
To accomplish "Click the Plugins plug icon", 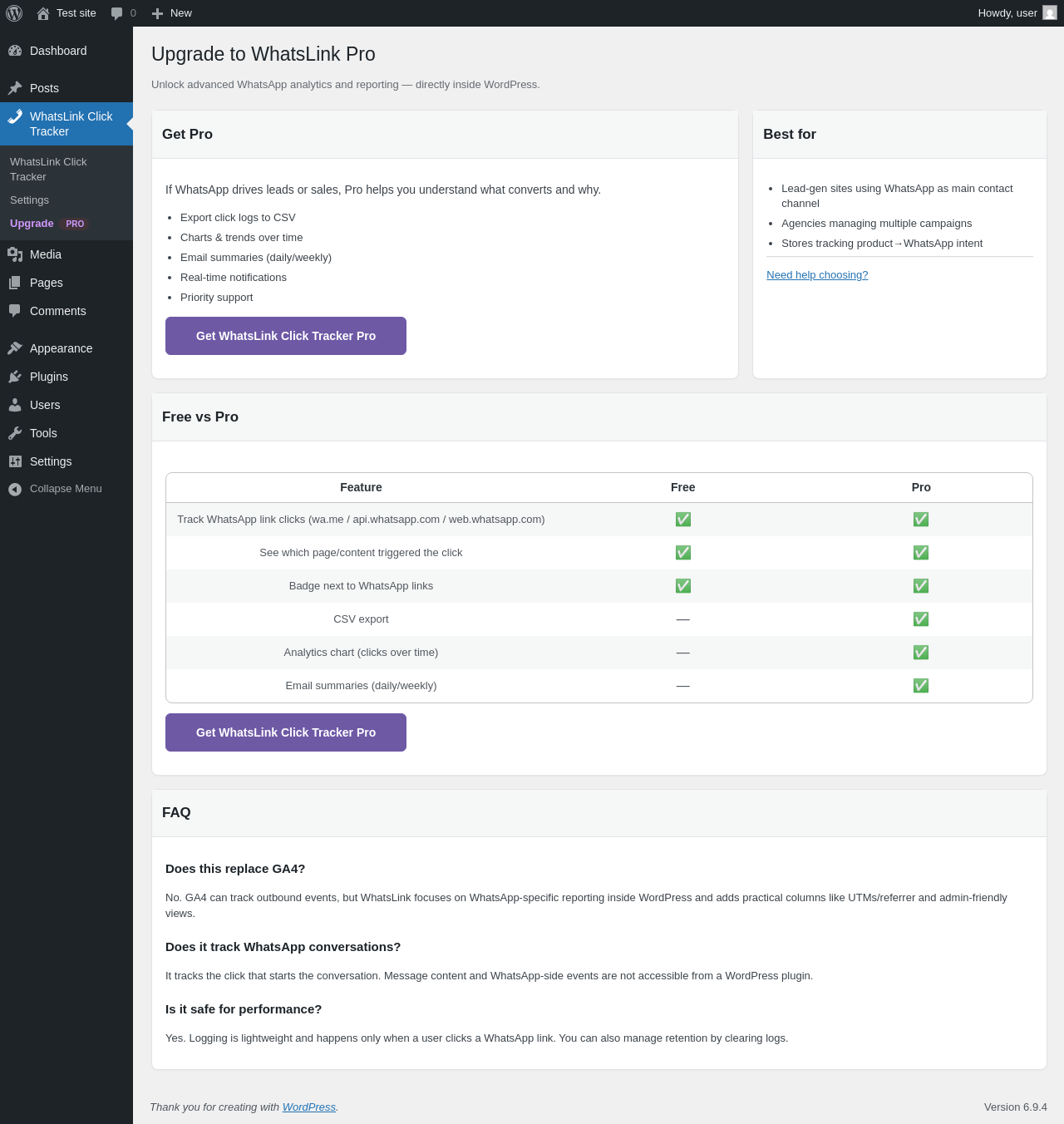I will (15, 377).
